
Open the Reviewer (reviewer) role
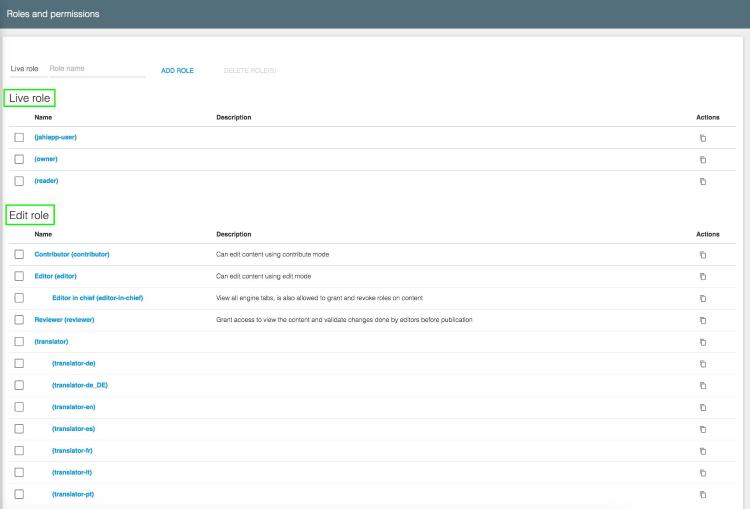(x=64, y=320)
